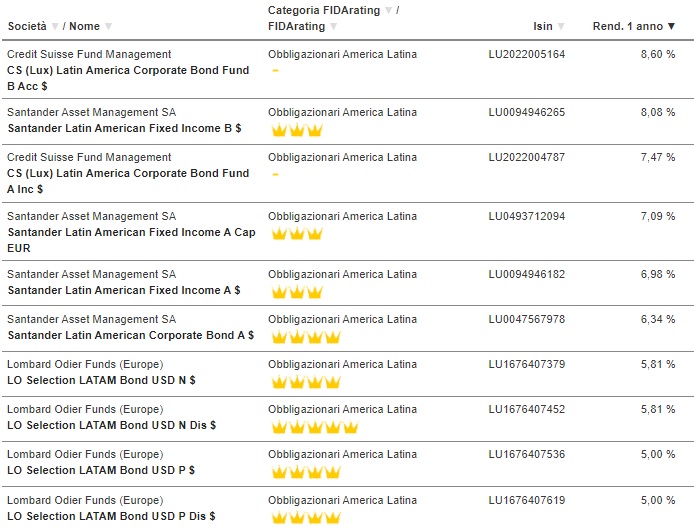Click the 7,09 % return value
Viewport: 694px width, 529px height.
(x=658, y=216)
